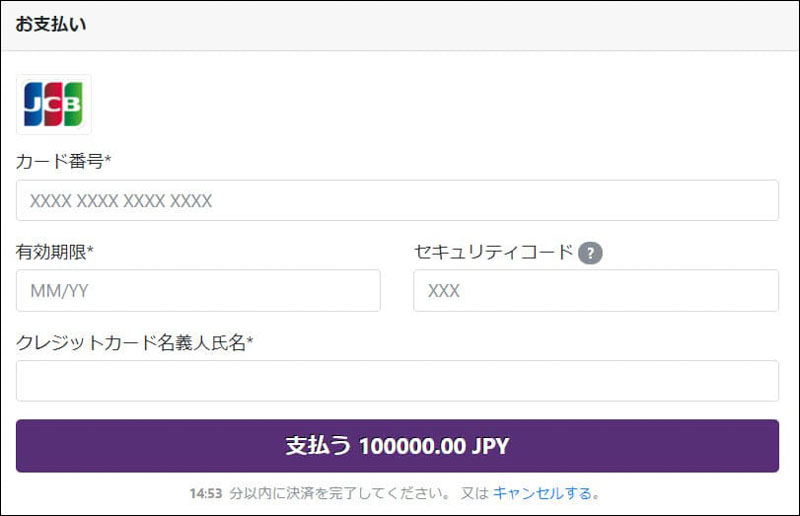
Task: Open the セキュリティコード help question mark
Action: [590, 252]
